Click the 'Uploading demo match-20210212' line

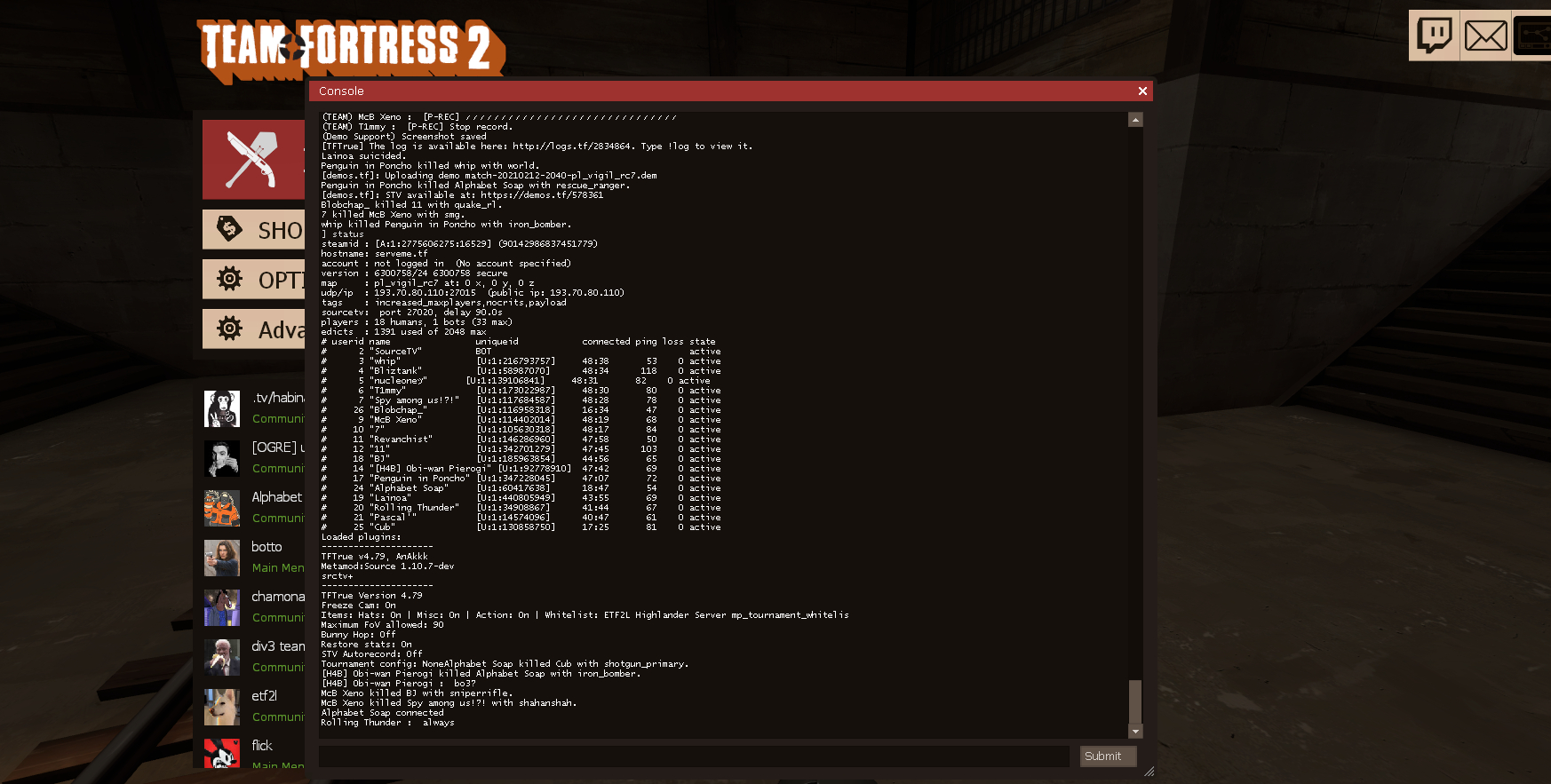click(489, 176)
